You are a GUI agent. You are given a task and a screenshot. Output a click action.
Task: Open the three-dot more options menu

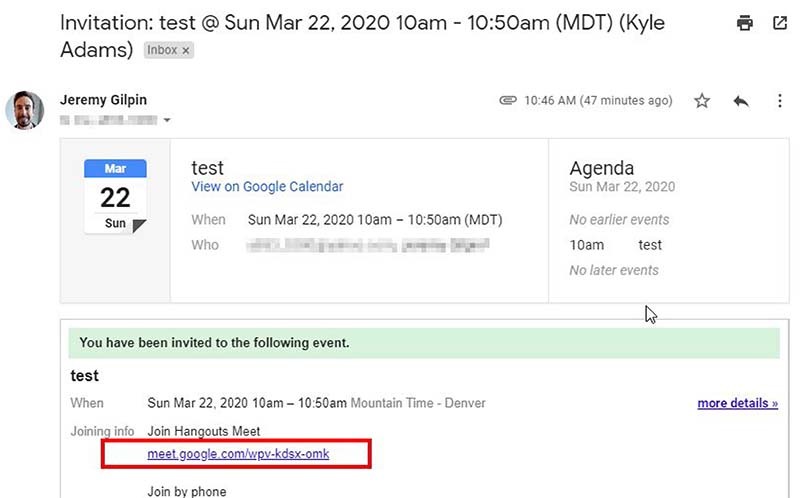(780, 101)
